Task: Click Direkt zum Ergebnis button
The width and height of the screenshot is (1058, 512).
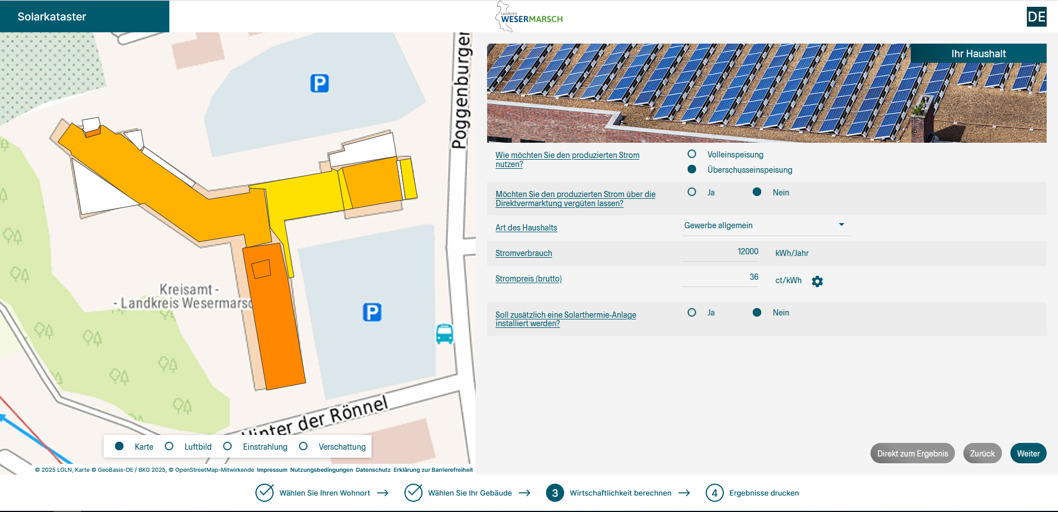Action: (x=913, y=453)
